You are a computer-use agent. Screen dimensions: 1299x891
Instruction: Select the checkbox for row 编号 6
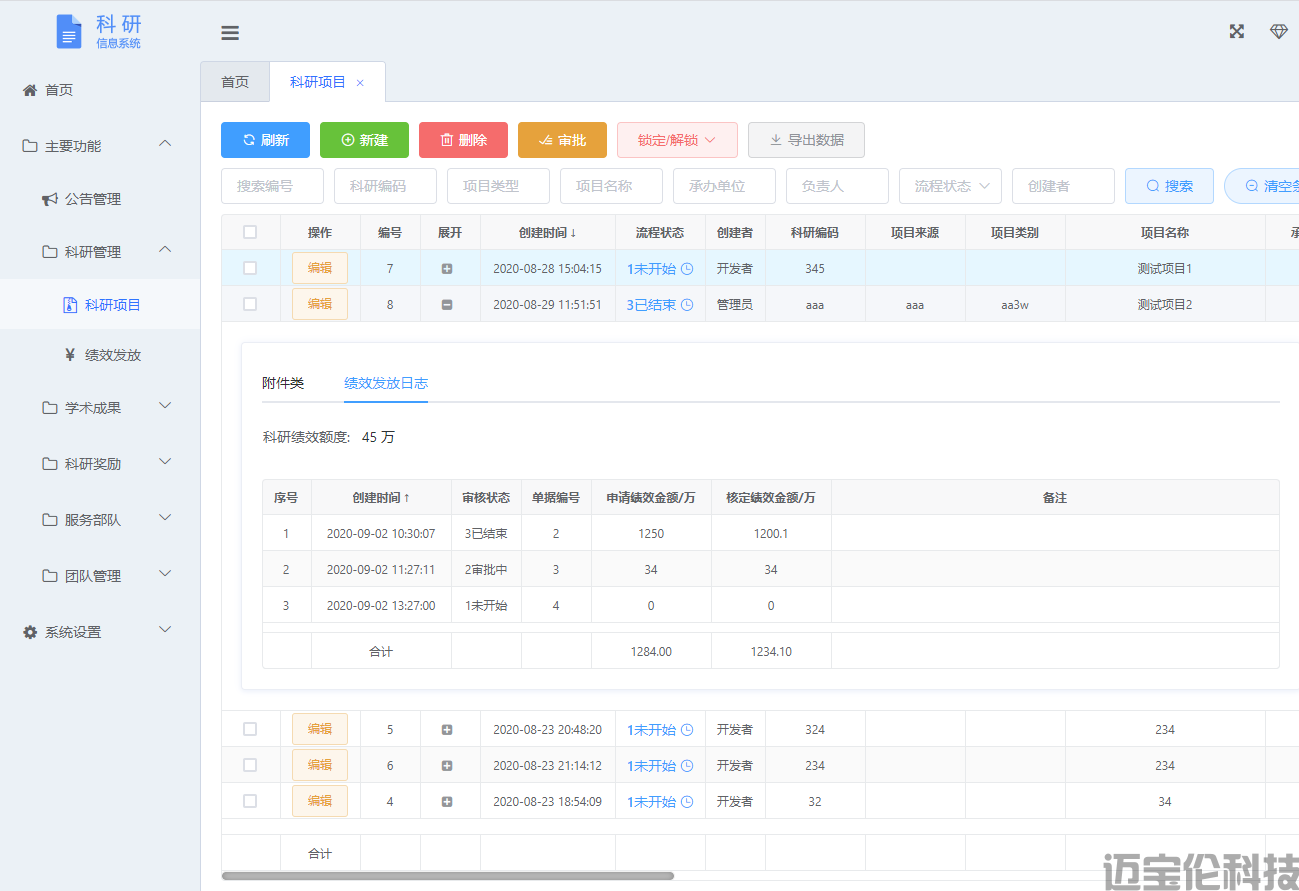coord(250,765)
